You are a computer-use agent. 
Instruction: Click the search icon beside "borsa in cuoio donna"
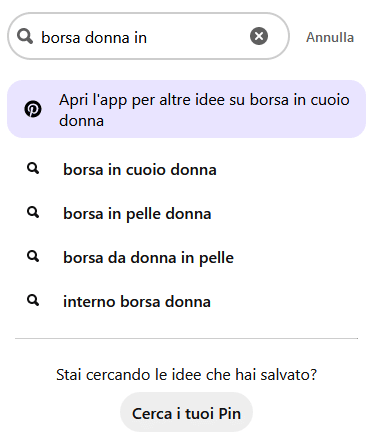tap(33, 169)
